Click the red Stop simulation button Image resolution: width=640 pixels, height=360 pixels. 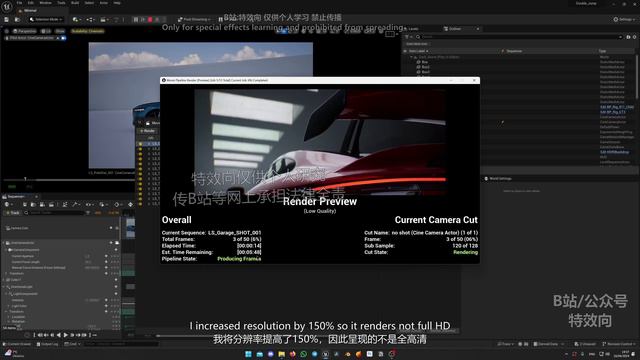(x=150, y=20)
